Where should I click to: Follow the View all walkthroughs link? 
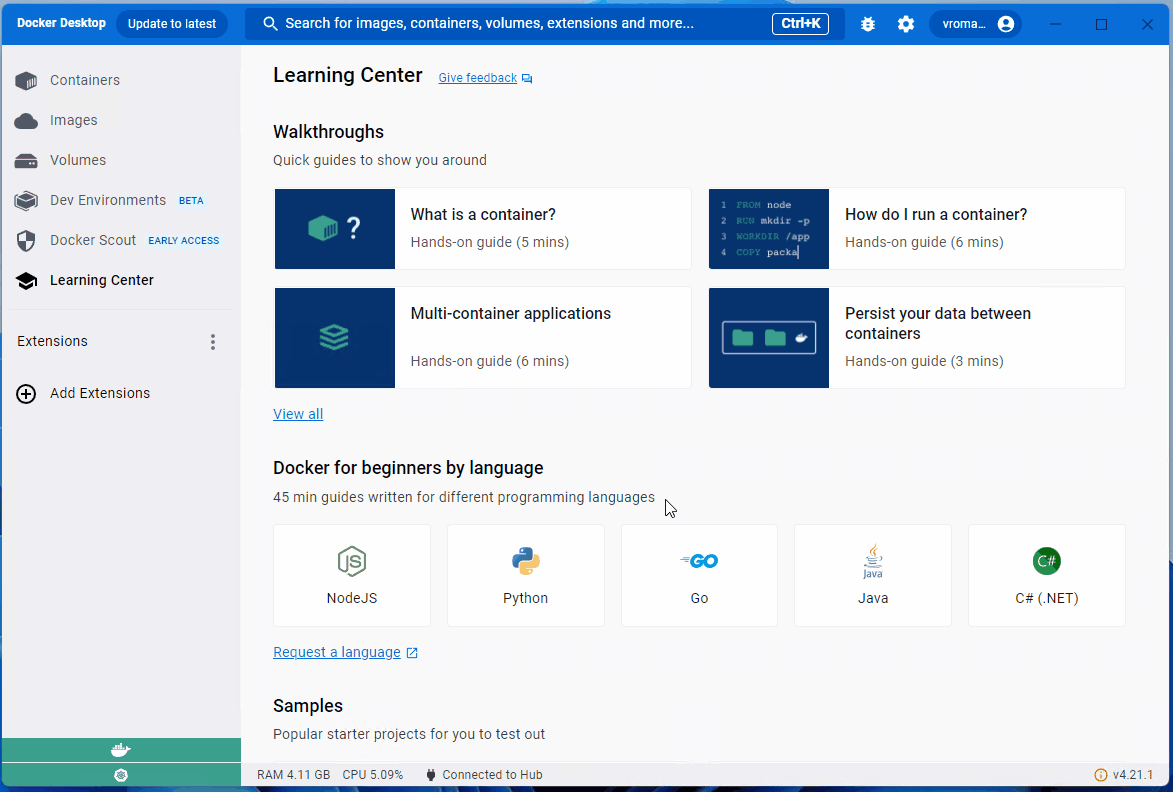click(298, 414)
